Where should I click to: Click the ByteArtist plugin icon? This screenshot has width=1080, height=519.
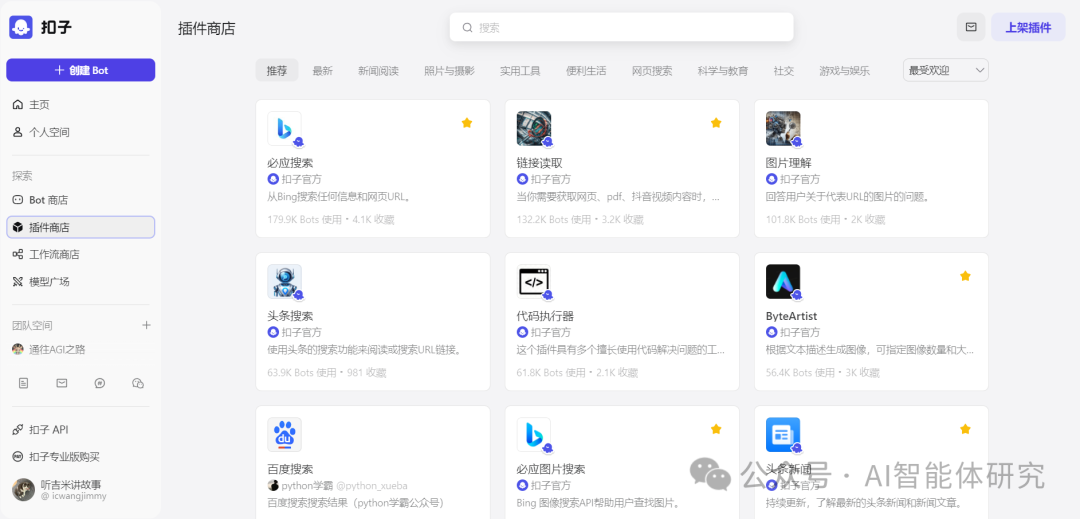(x=783, y=281)
